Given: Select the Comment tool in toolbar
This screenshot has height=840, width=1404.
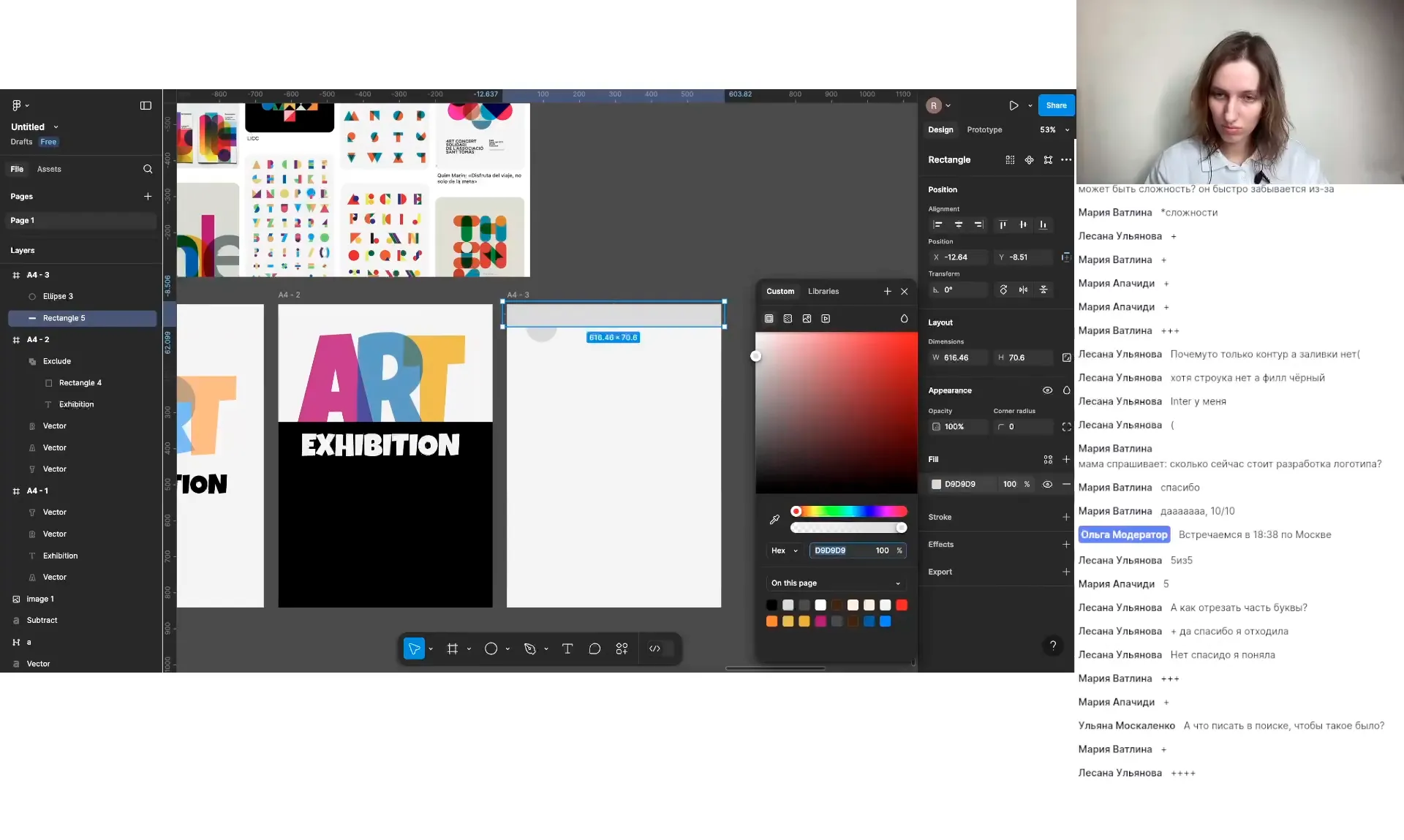Looking at the screenshot, I should click(595, 648).
